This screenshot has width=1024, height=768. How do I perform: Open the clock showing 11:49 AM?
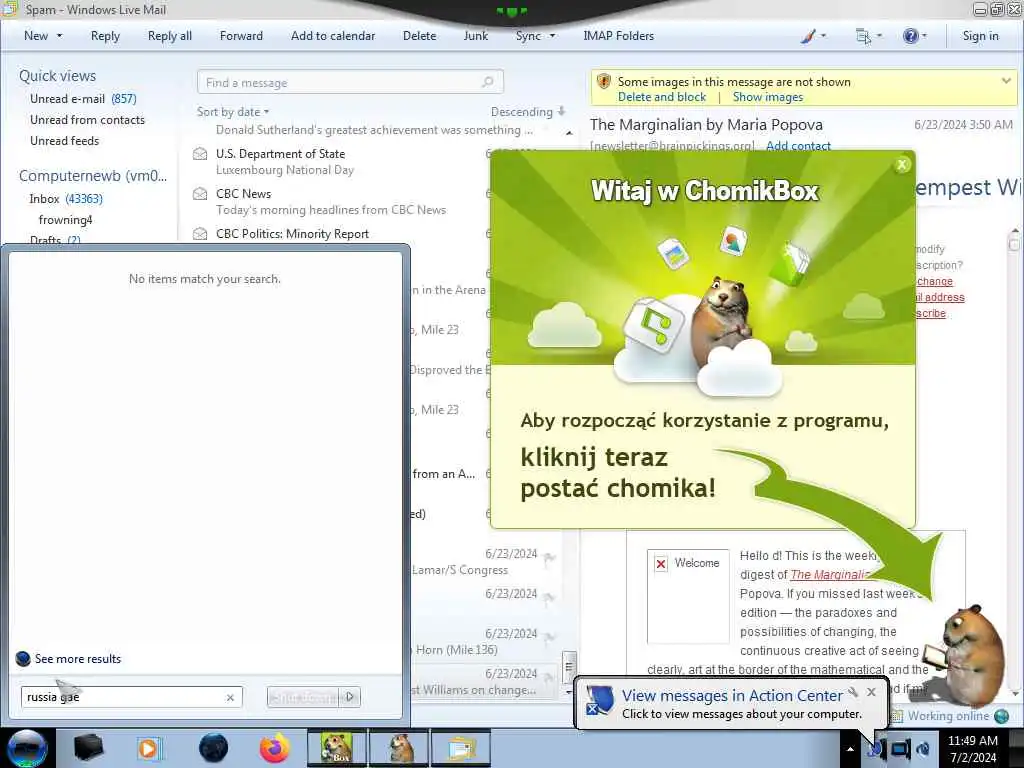click(972, 749)
